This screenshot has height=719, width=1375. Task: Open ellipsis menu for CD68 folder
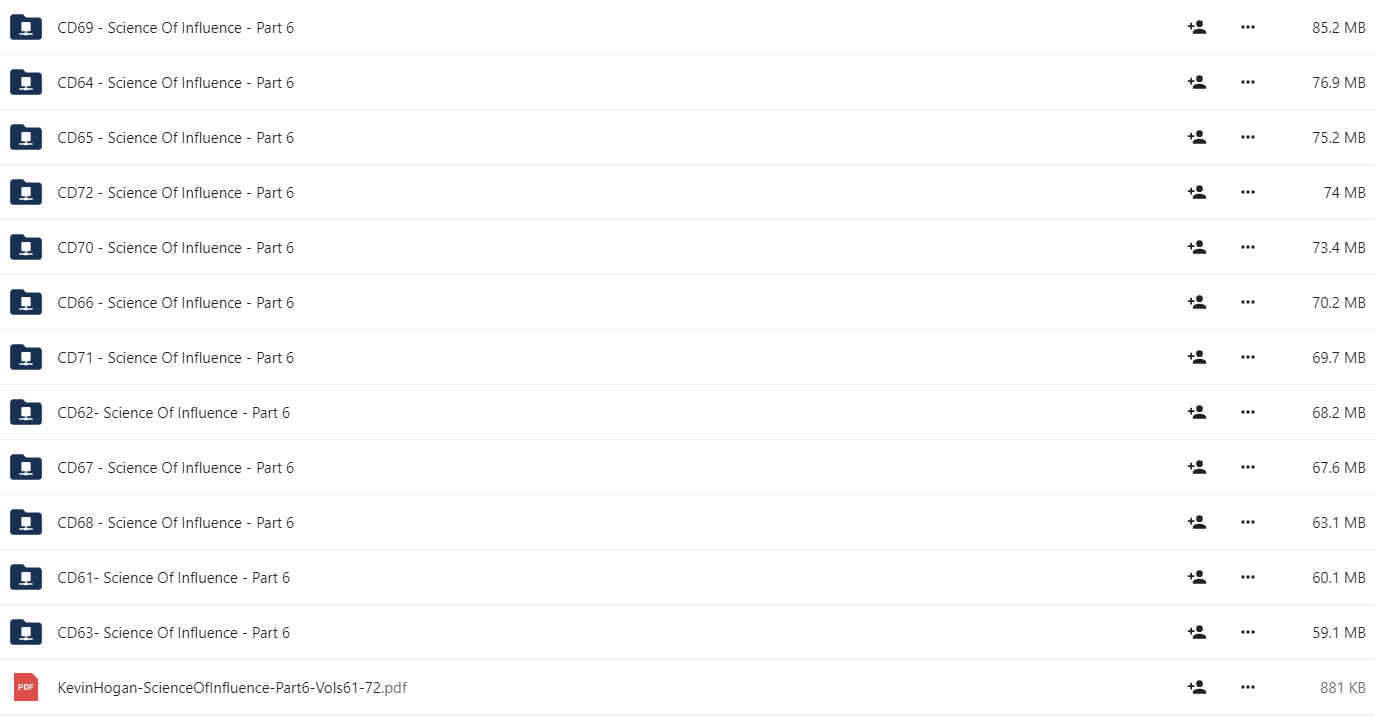coord(1247,522)
